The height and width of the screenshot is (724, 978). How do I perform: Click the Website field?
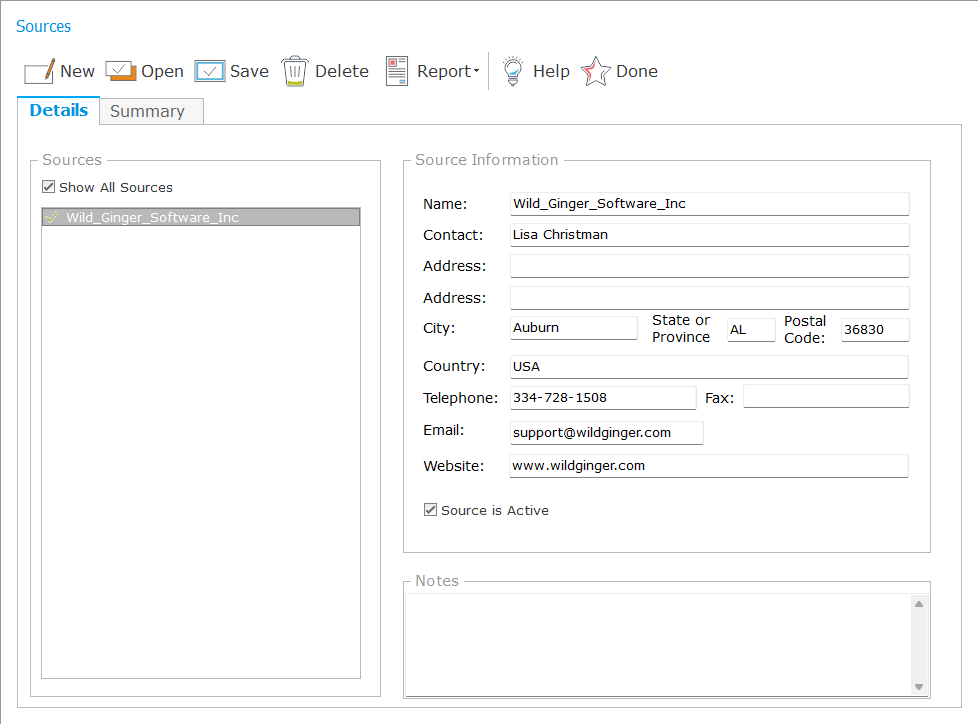click(709, 466)
